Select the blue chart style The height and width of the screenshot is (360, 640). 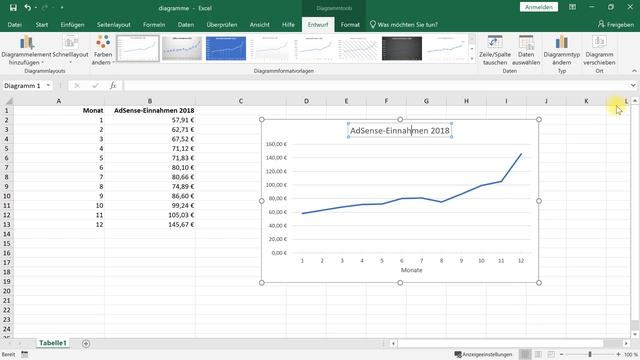226,48
